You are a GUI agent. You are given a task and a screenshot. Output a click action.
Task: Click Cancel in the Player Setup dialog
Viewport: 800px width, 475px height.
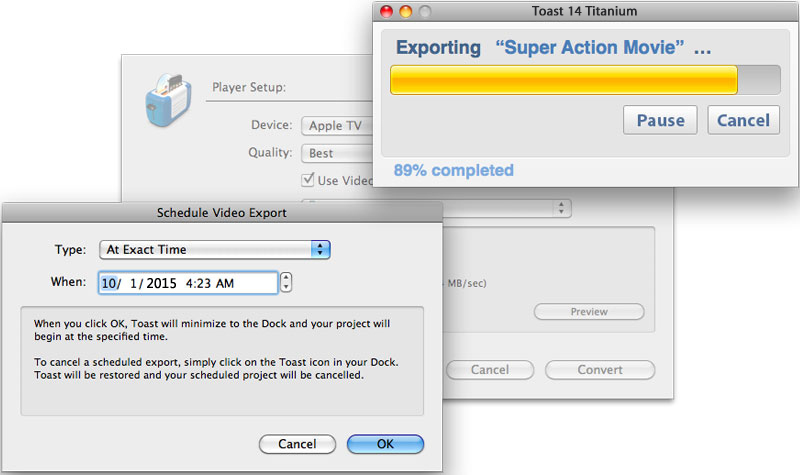490,370
